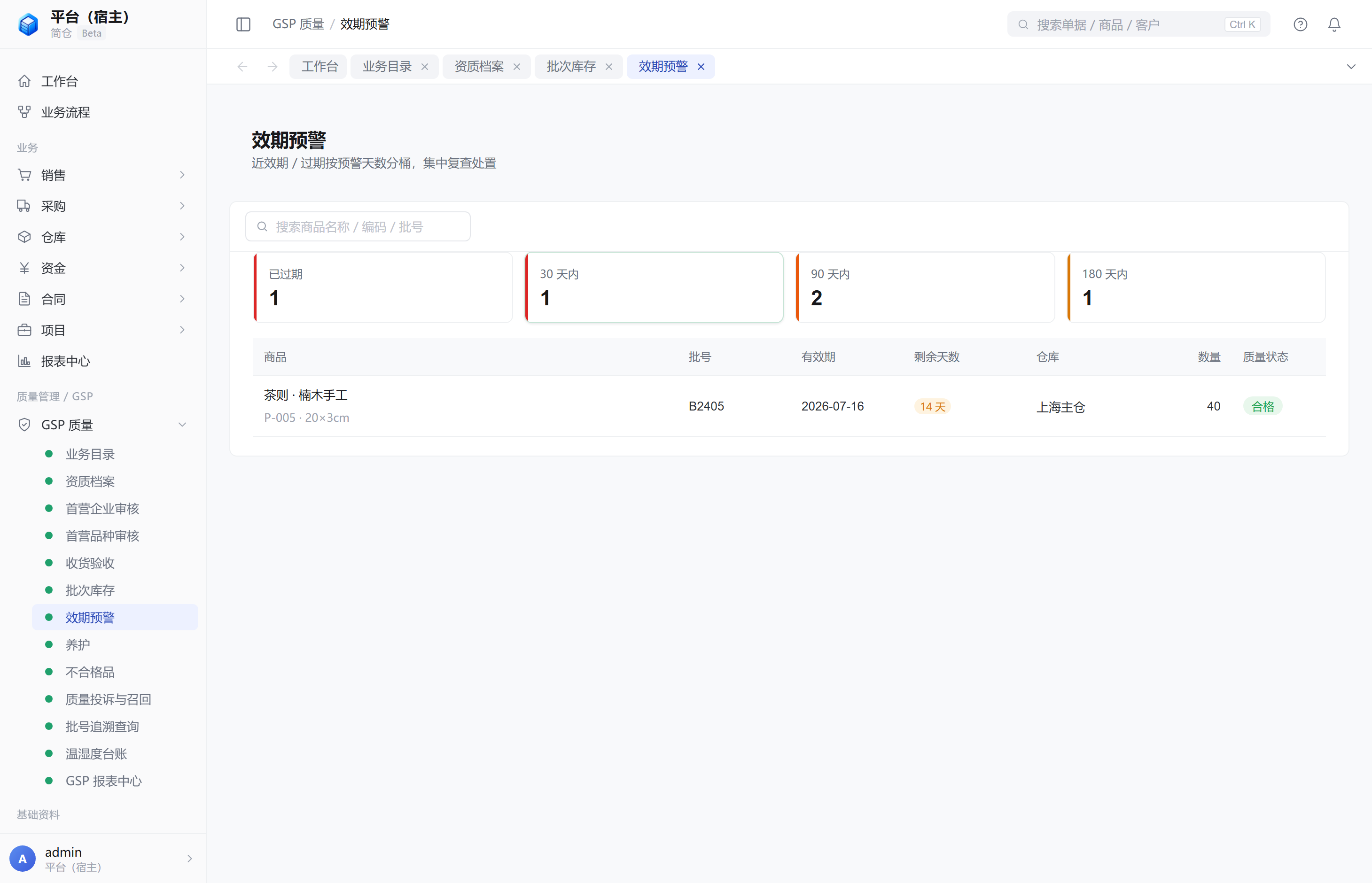The image size is (1372, 883).
Task: Open 养护 in the sidebar
Action: pos(115,644)
